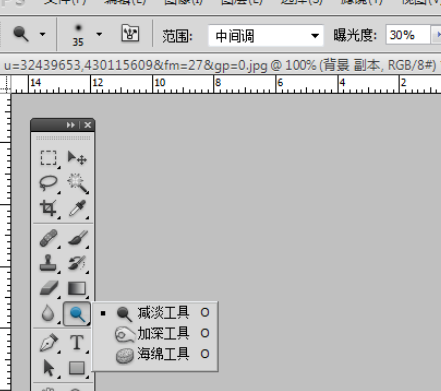Select the Blur water-drop tool

(49, 314)
